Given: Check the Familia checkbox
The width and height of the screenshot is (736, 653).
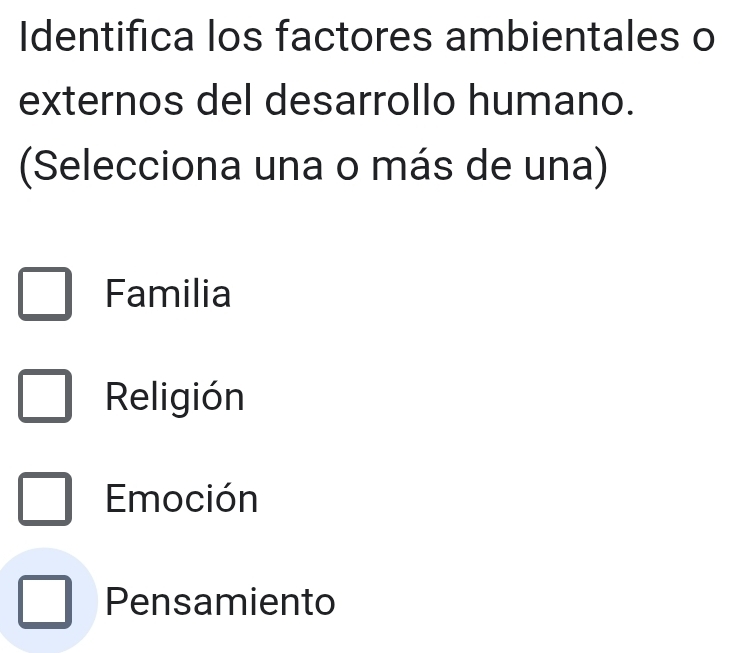Looking at the screenshot, I should pos(45,295).
